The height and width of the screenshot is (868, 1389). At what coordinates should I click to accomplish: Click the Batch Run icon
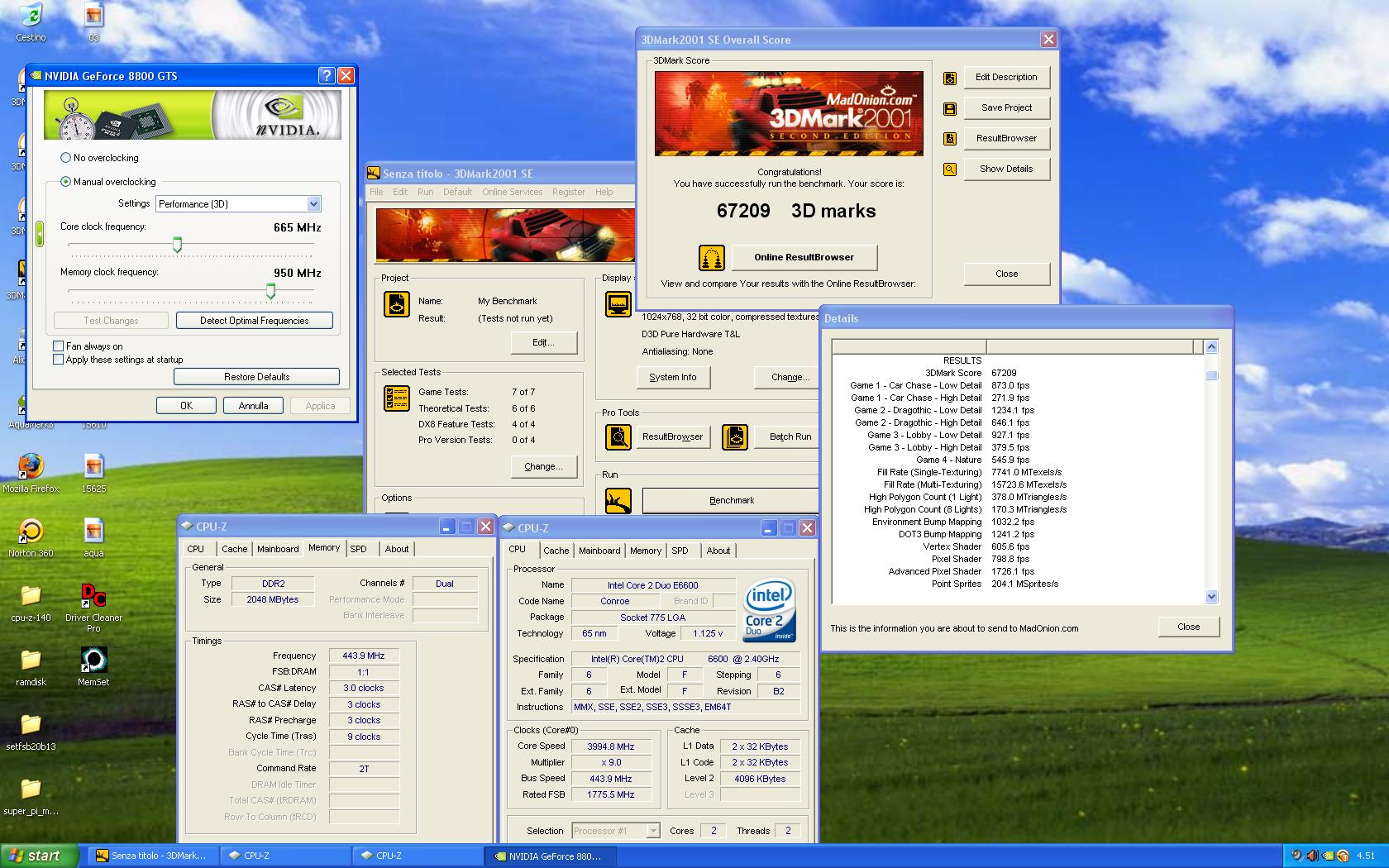[735, 436]
